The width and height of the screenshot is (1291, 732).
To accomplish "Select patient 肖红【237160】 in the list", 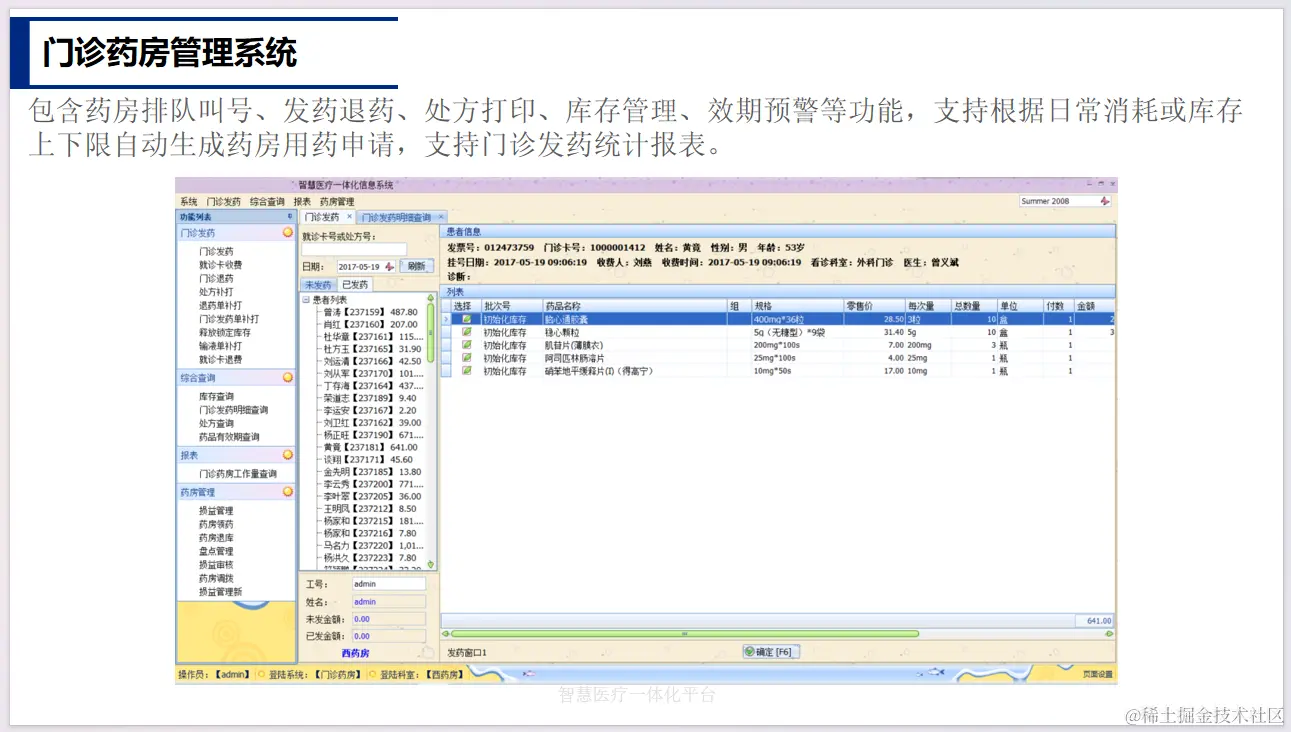I will coord(370,325).
